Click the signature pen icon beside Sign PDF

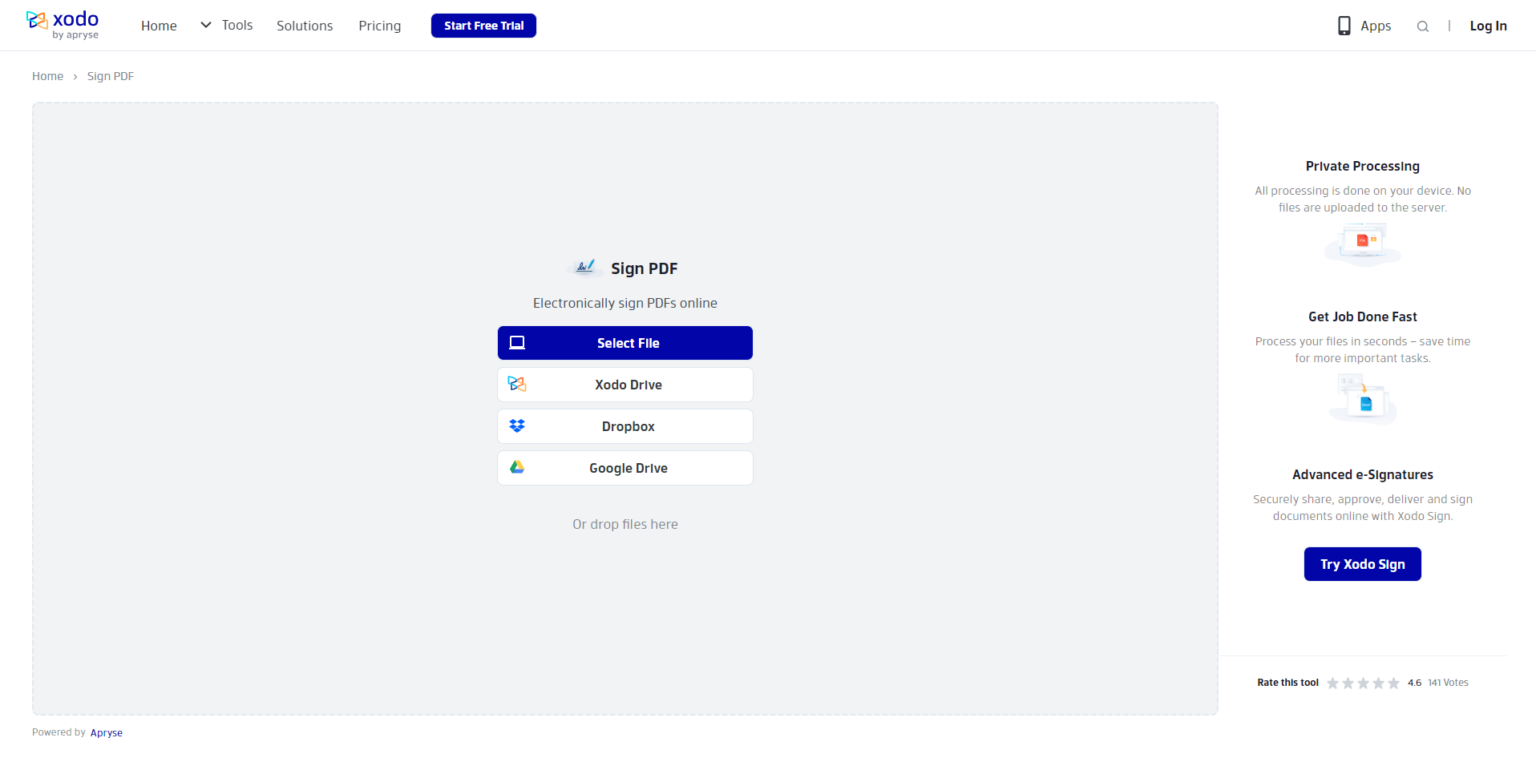click(x=584, y=266)
